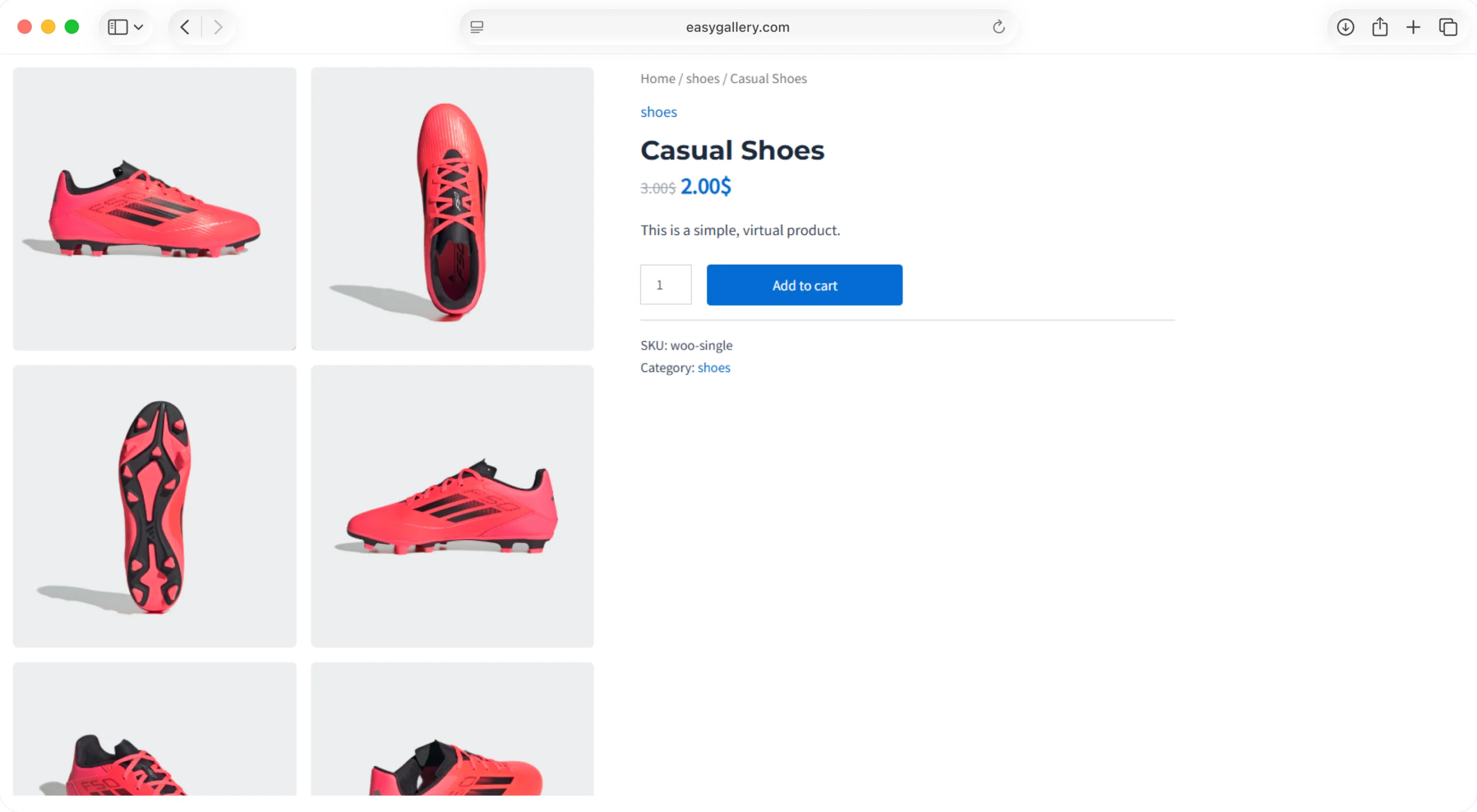Click the easygallery.com address field
The width and height of the screenshot is (1477, 812).
click(737, 27)
